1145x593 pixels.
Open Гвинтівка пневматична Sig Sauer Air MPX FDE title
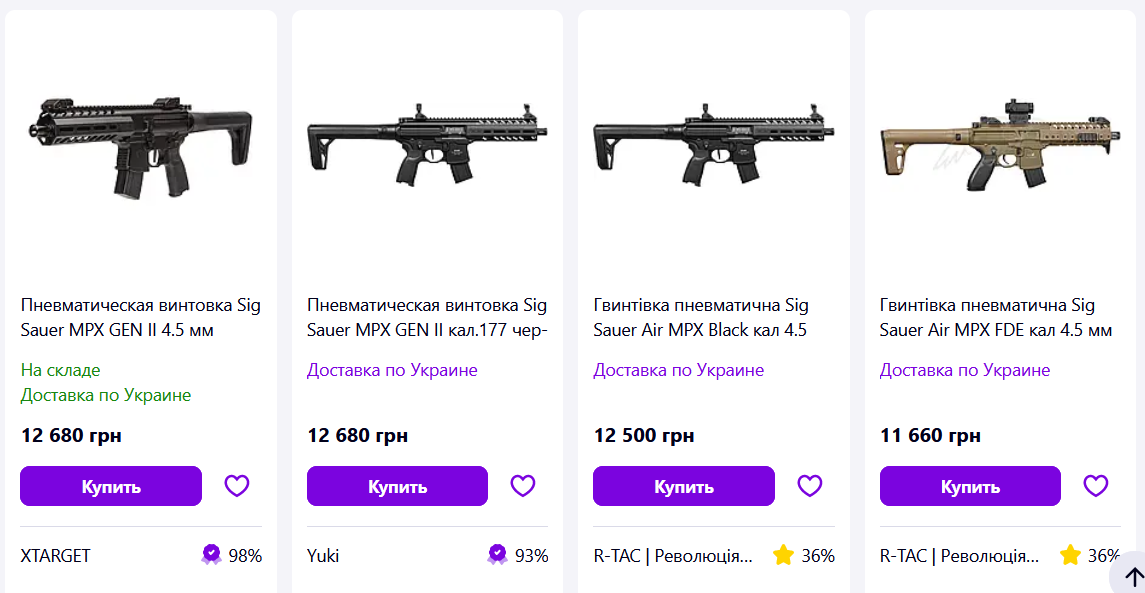(x=995, y=317)
